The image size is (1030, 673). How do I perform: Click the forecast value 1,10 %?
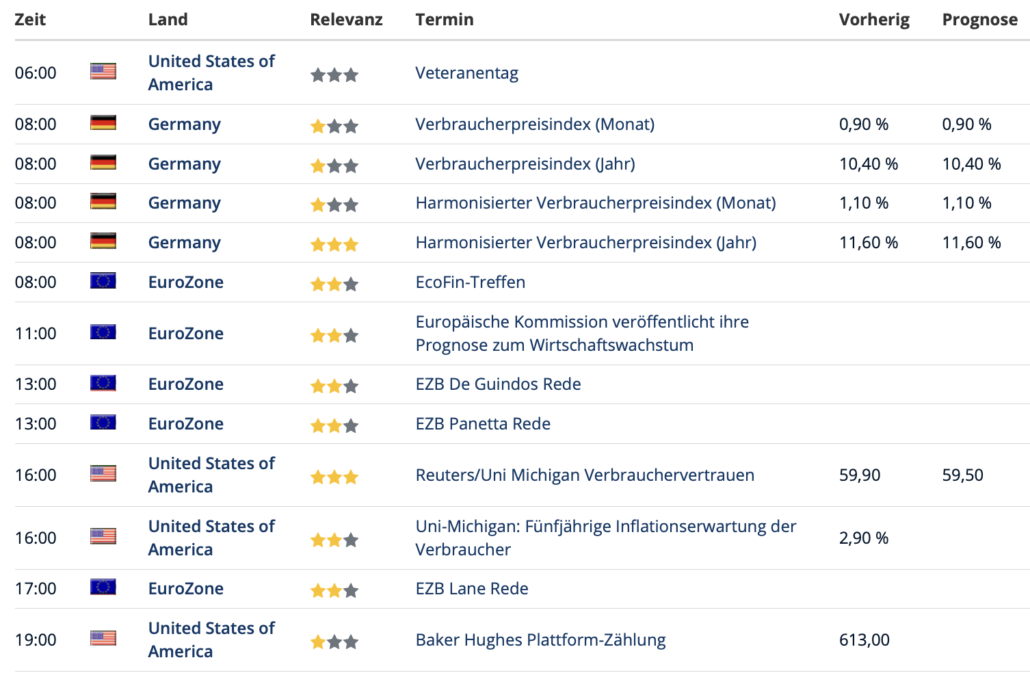[966, 203]
